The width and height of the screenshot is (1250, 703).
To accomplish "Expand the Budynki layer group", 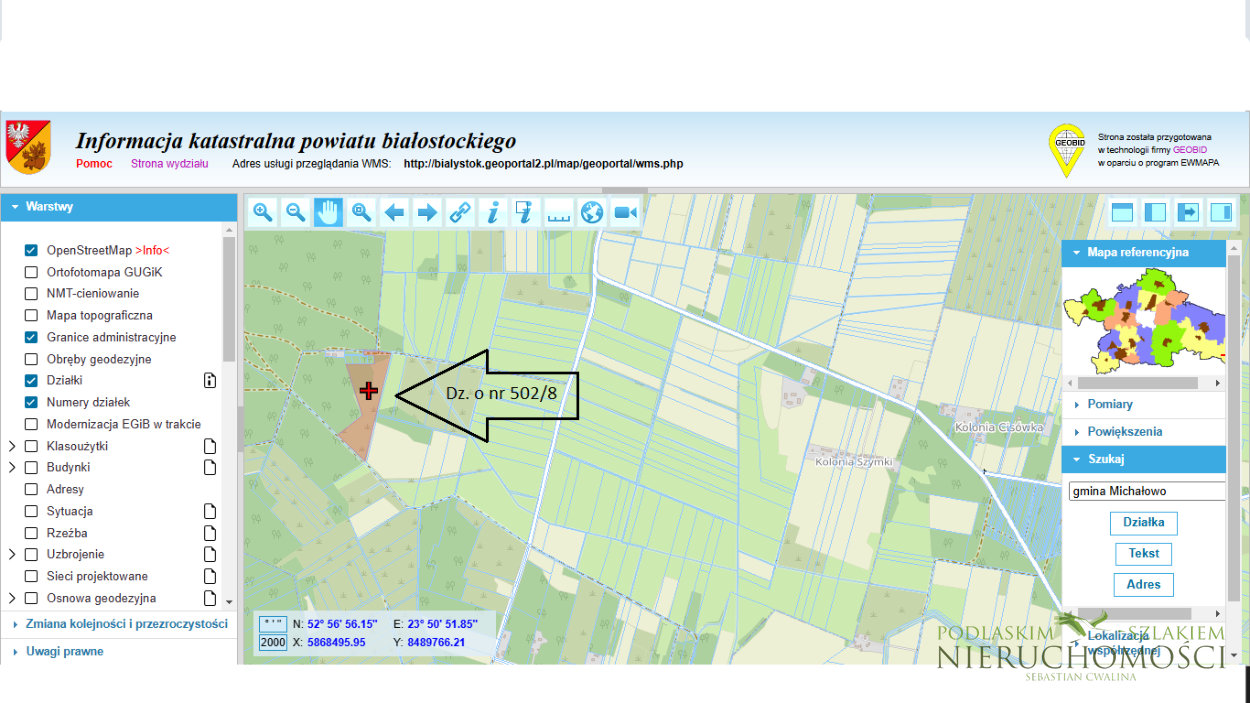I will (12, 467).
